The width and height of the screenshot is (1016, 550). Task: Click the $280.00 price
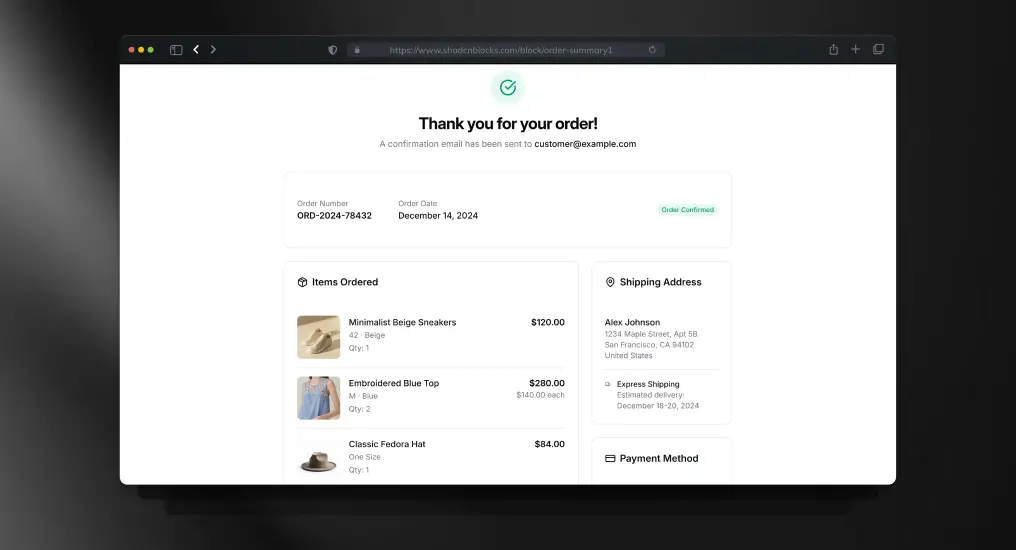tap(547, 383)
